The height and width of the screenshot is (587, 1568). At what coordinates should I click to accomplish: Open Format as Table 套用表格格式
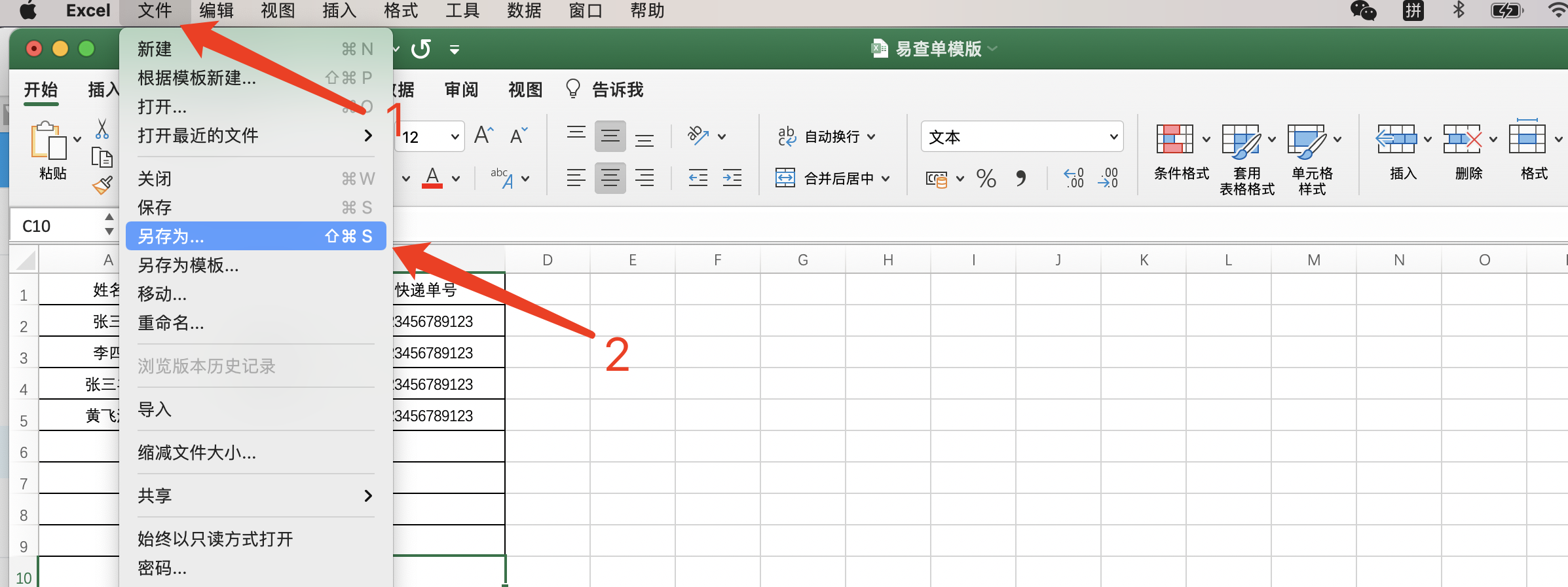point(1246,160)
